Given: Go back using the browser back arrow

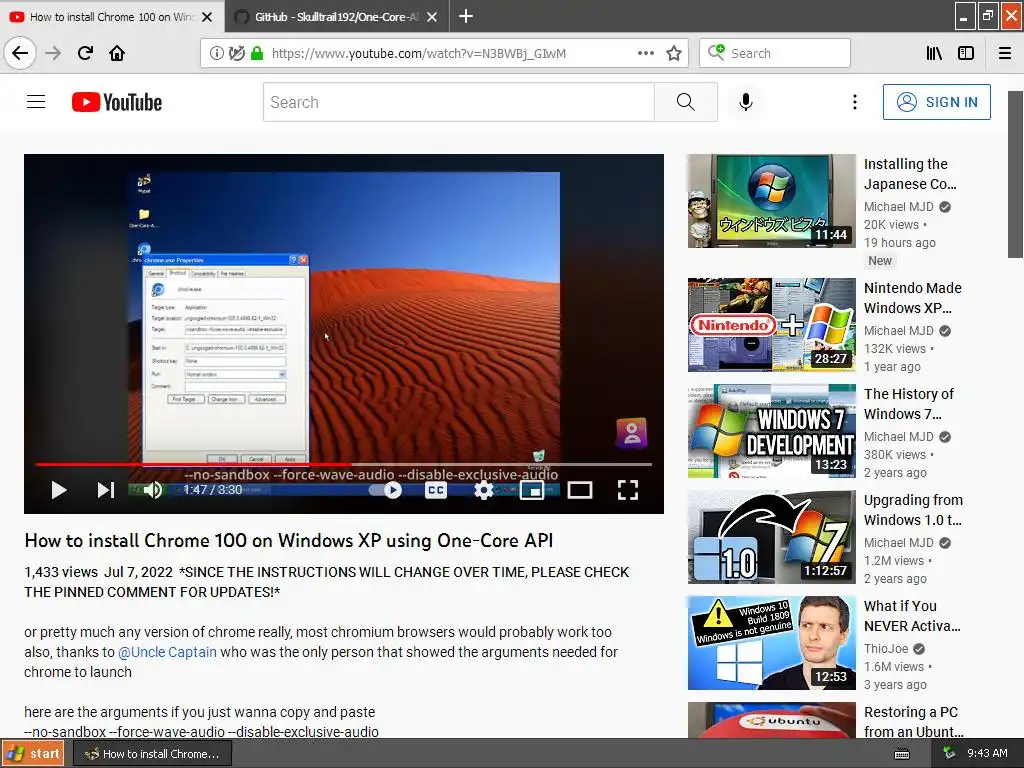Looking at the screenshot, I should click(20, 53).
